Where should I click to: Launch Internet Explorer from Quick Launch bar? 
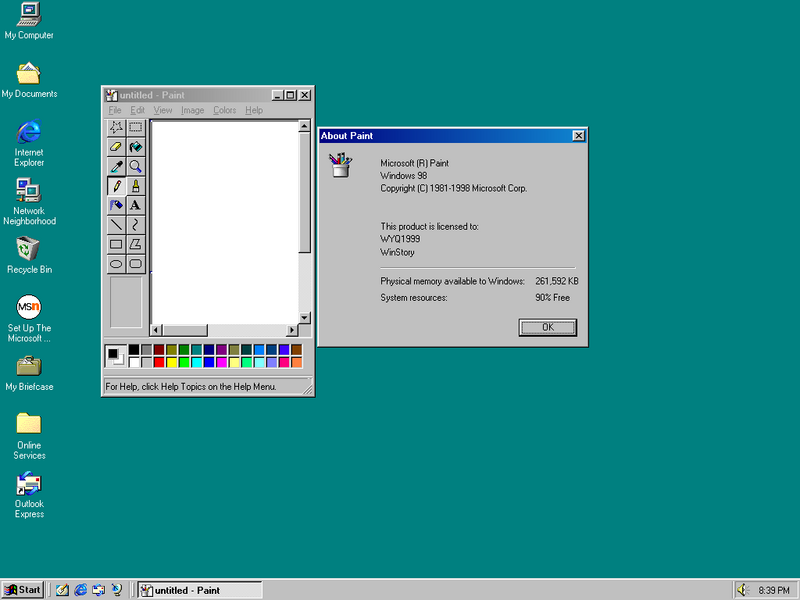point(80,590)
